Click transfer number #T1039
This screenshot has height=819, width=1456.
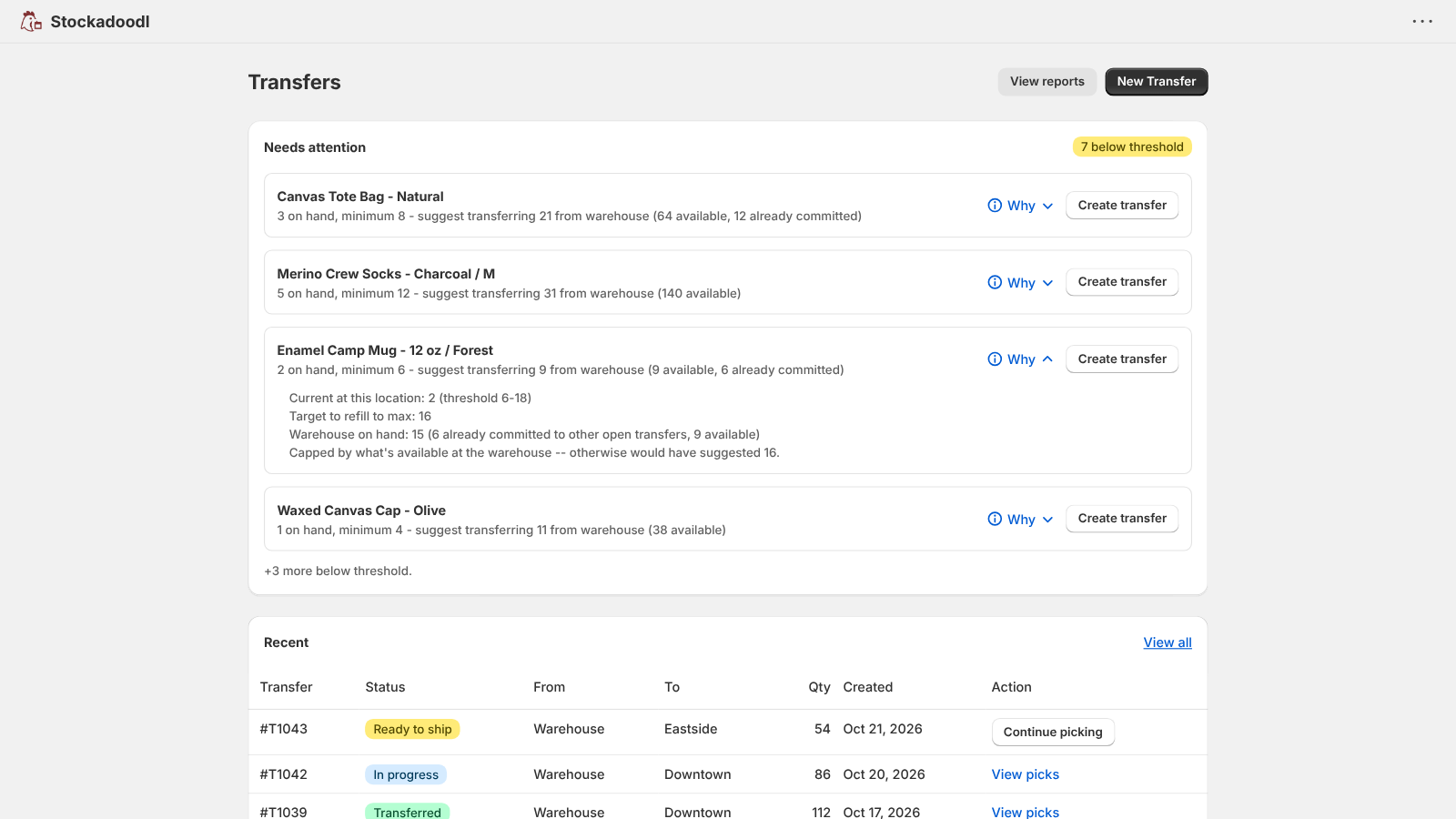point(284,812)
